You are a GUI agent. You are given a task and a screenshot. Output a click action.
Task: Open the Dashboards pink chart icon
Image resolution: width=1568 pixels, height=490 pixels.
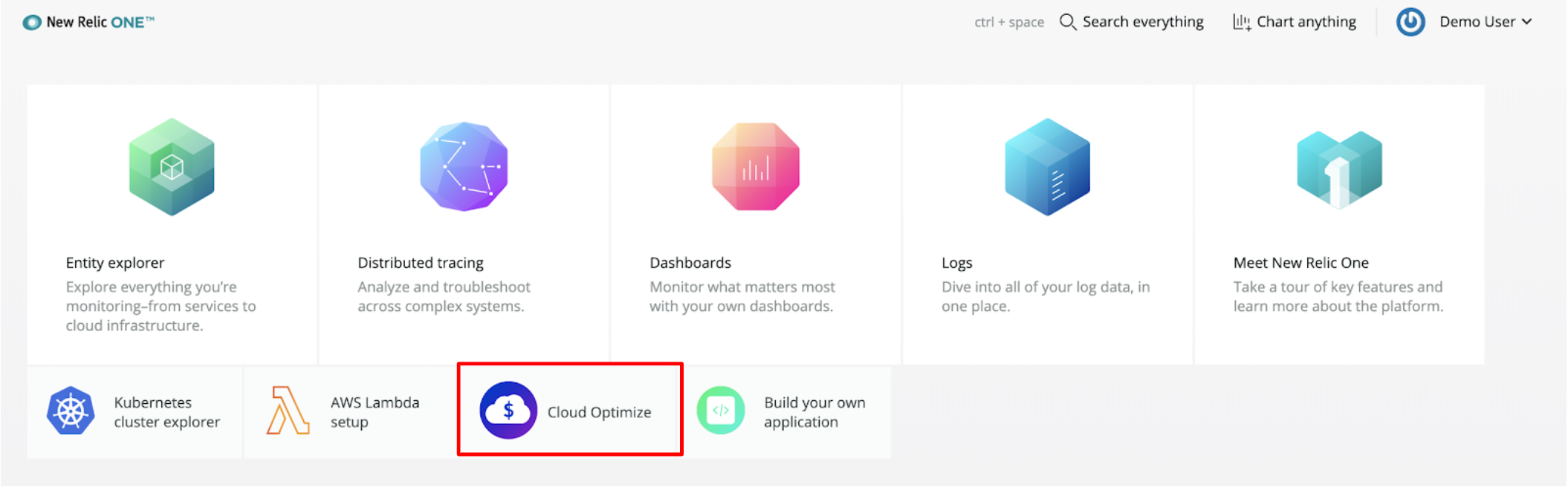pyautogui.click(x=756, y=167)
